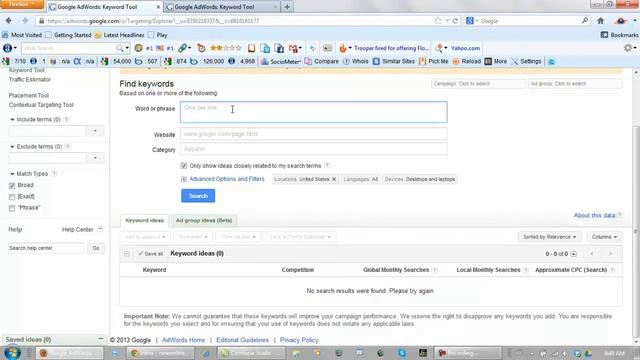Click the chain link icon in toolbar
The width and height of the screenshot is (640, 360).
(182, 48)
